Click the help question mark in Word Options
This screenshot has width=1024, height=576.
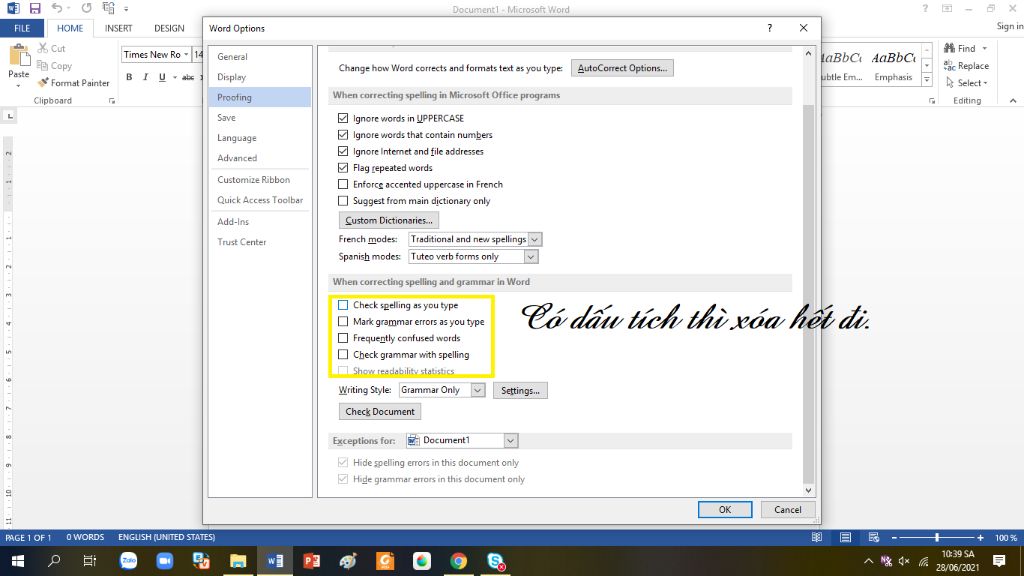pos(769,28)
